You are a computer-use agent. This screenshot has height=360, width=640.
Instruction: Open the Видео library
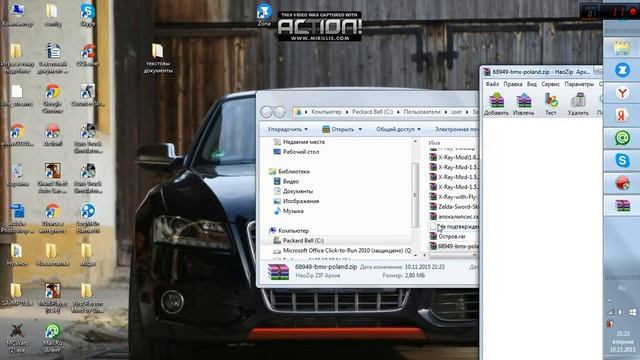click(286, 181)
